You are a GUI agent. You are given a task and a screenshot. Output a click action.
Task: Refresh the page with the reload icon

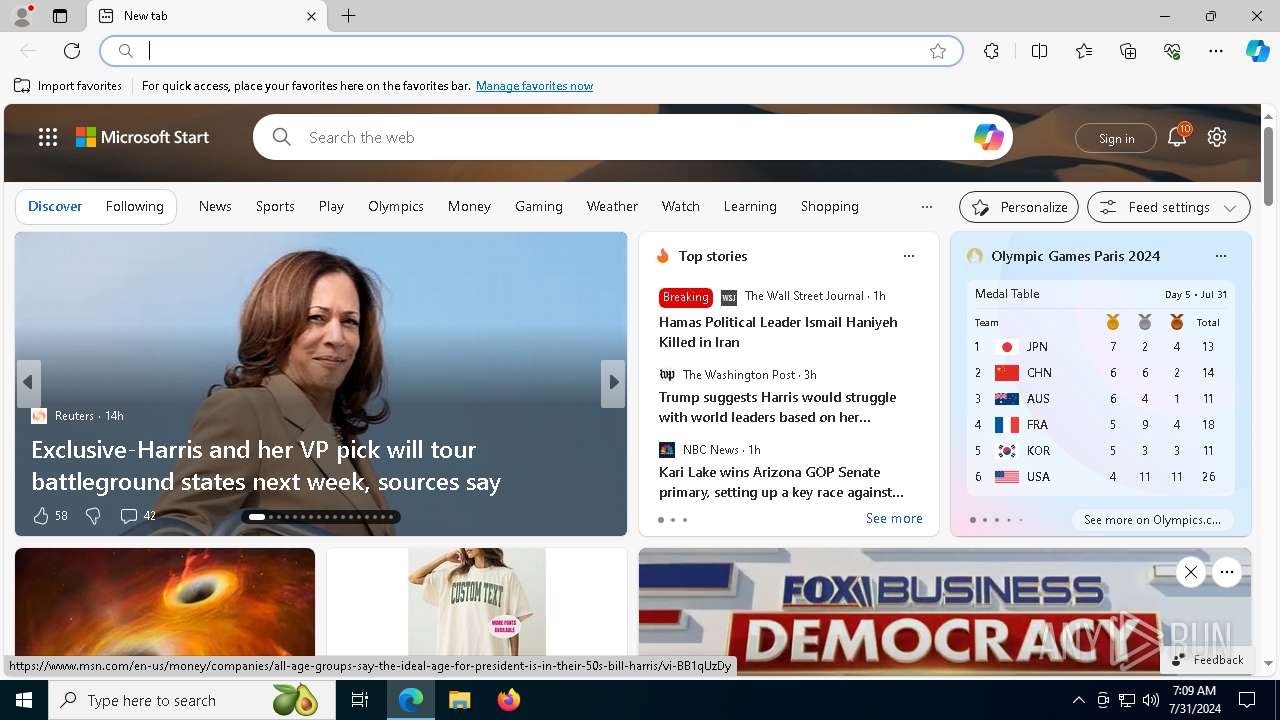(x=72, y=51)
